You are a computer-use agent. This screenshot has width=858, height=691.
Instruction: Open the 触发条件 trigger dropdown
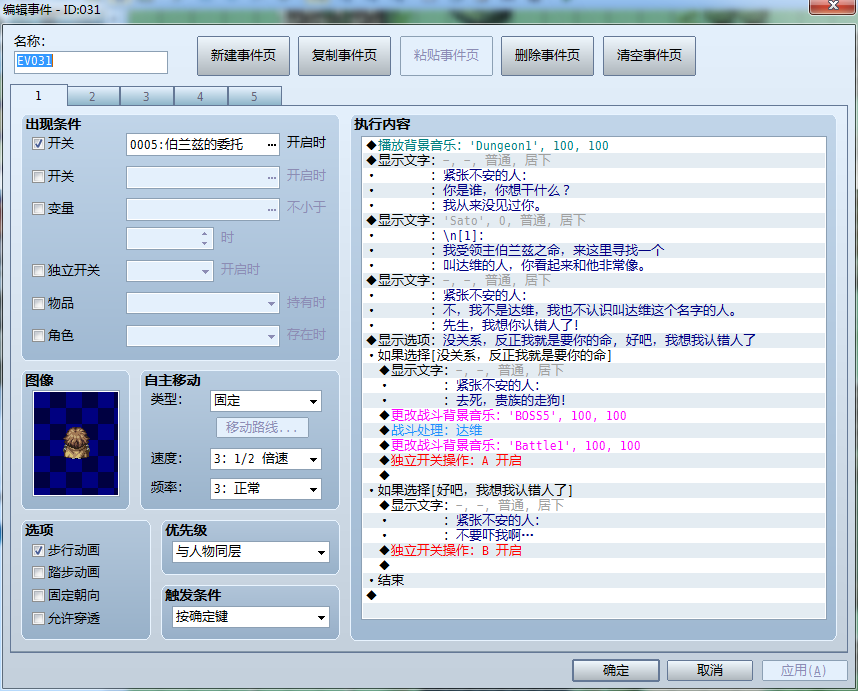(x=251, y=617)
